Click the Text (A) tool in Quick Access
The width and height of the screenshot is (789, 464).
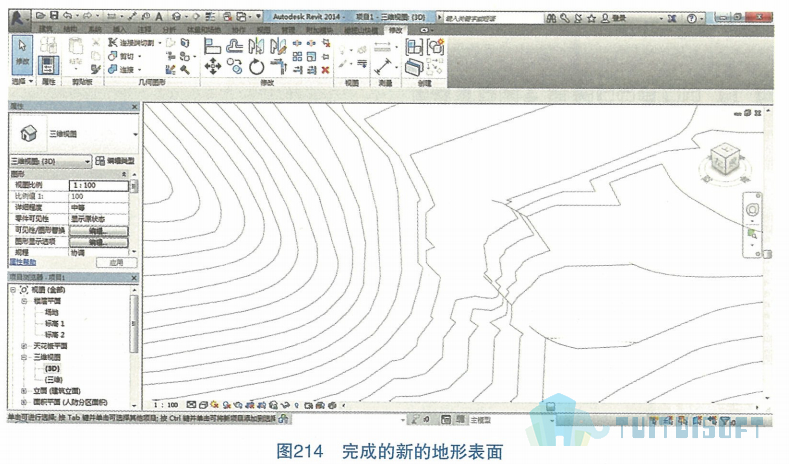pos(159,17)
